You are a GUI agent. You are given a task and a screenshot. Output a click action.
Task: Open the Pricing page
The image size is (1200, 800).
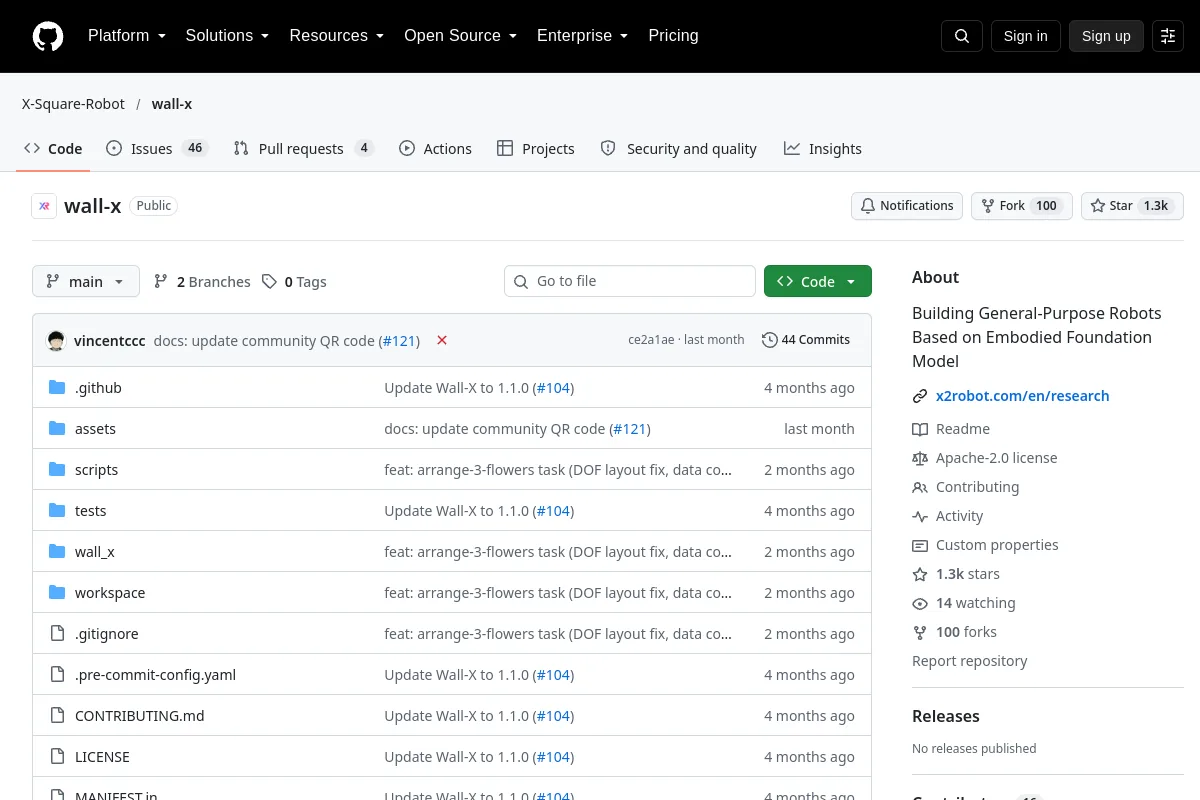(x=673, y=36)
